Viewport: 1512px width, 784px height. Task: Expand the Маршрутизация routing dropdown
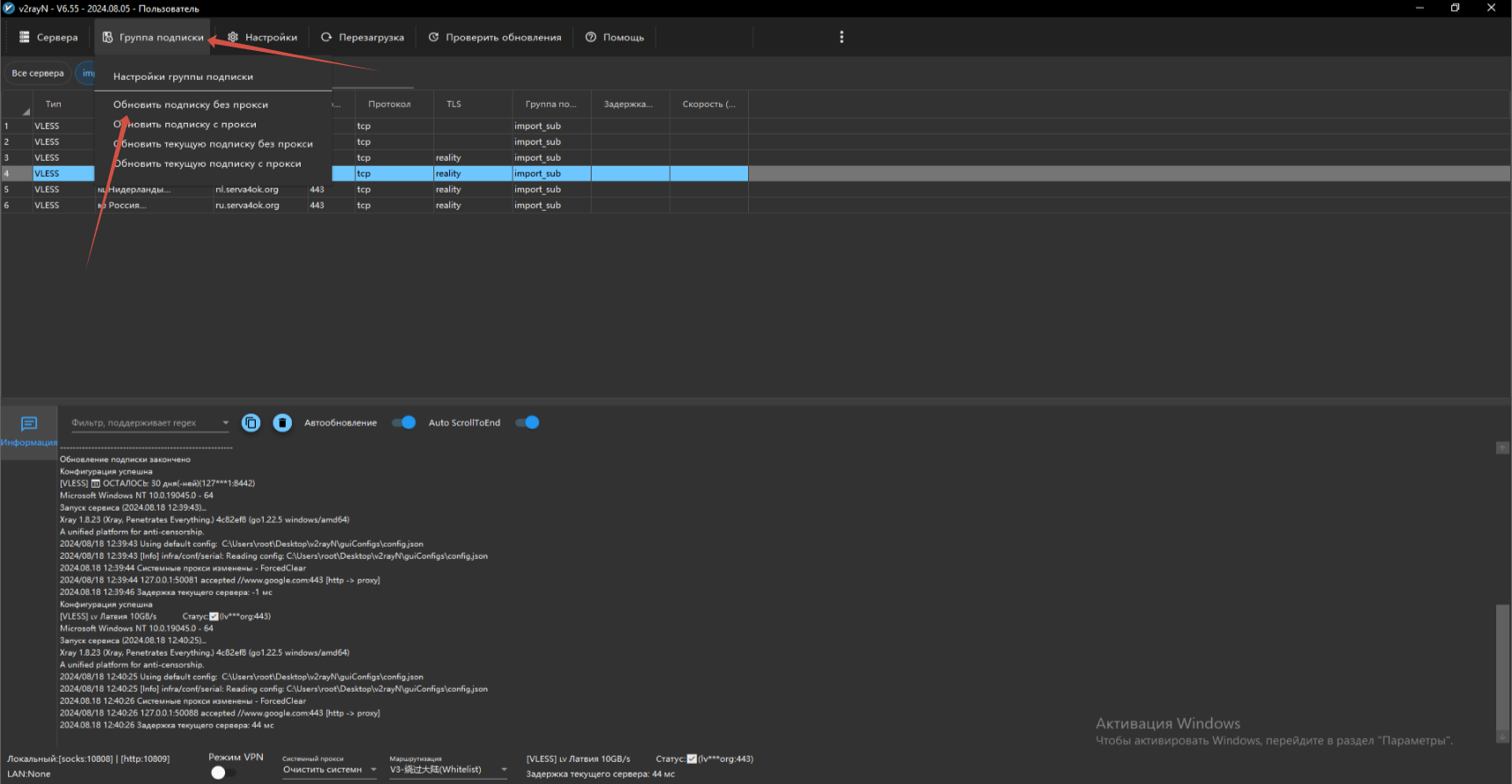click(x=448, y=770)
